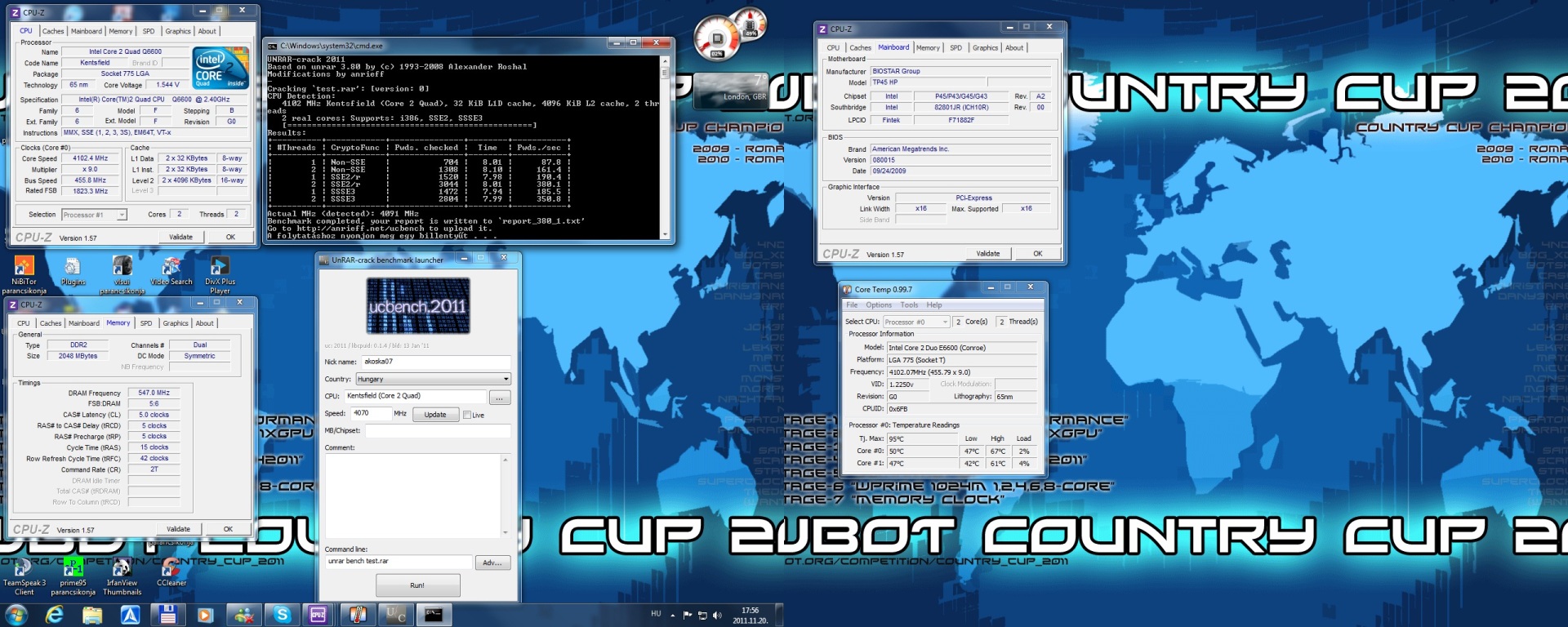This screenshot has height=627, width=1568.
Task: Switch to the cmd console taskbar icon
Action: click(x=434, y=615)
